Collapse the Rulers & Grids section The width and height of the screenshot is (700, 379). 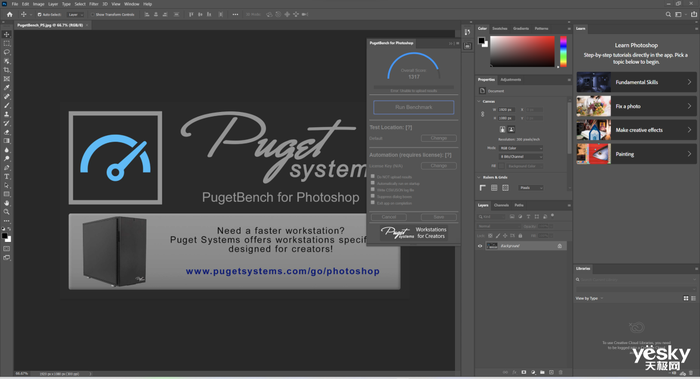click(479, 177)
